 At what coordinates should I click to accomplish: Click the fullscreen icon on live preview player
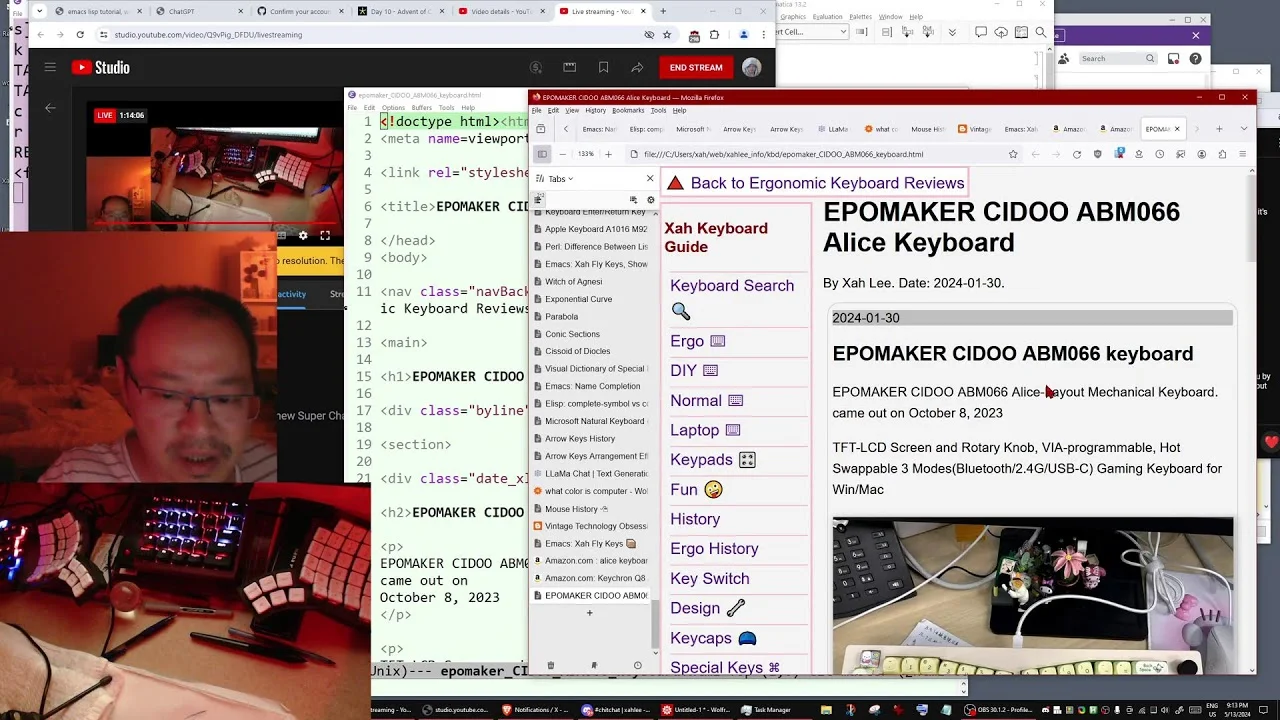pyautogui.click(x=325, y=236)
